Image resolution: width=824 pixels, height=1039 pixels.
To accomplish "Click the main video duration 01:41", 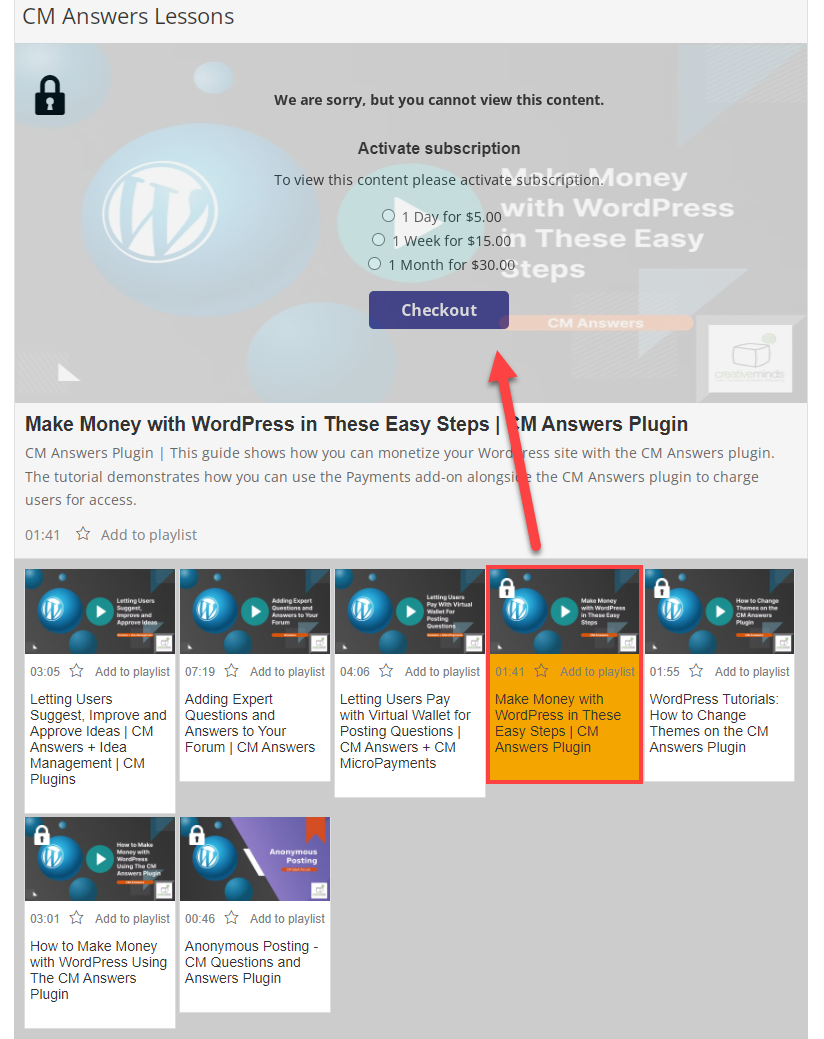I will [42, 535].
